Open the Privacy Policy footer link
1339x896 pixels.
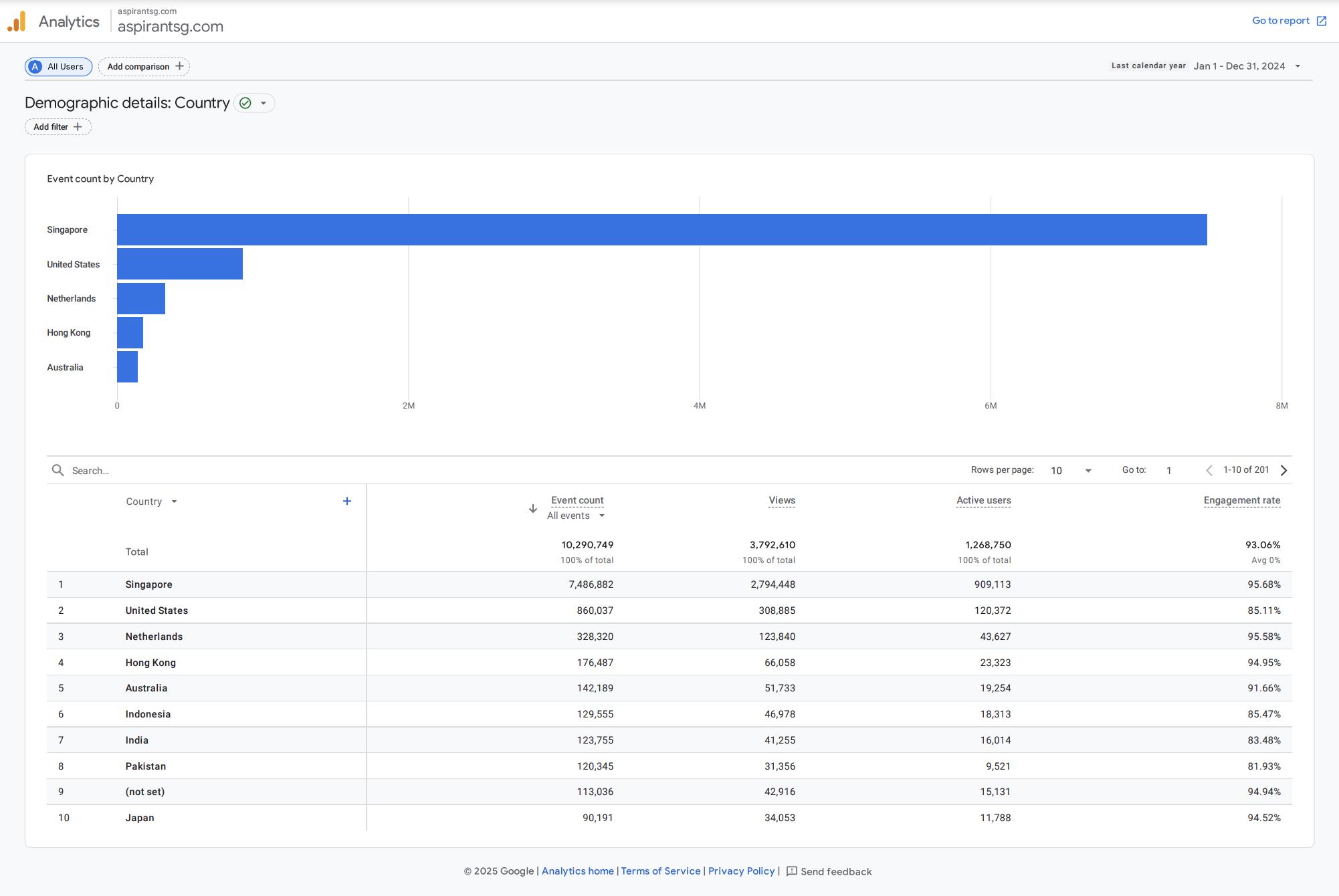pos(741,871)
